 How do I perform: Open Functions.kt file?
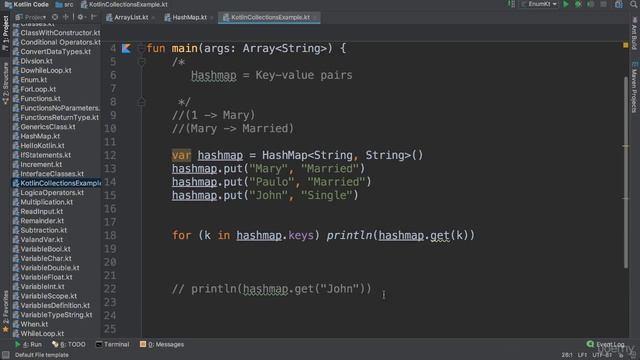(36, 98)
